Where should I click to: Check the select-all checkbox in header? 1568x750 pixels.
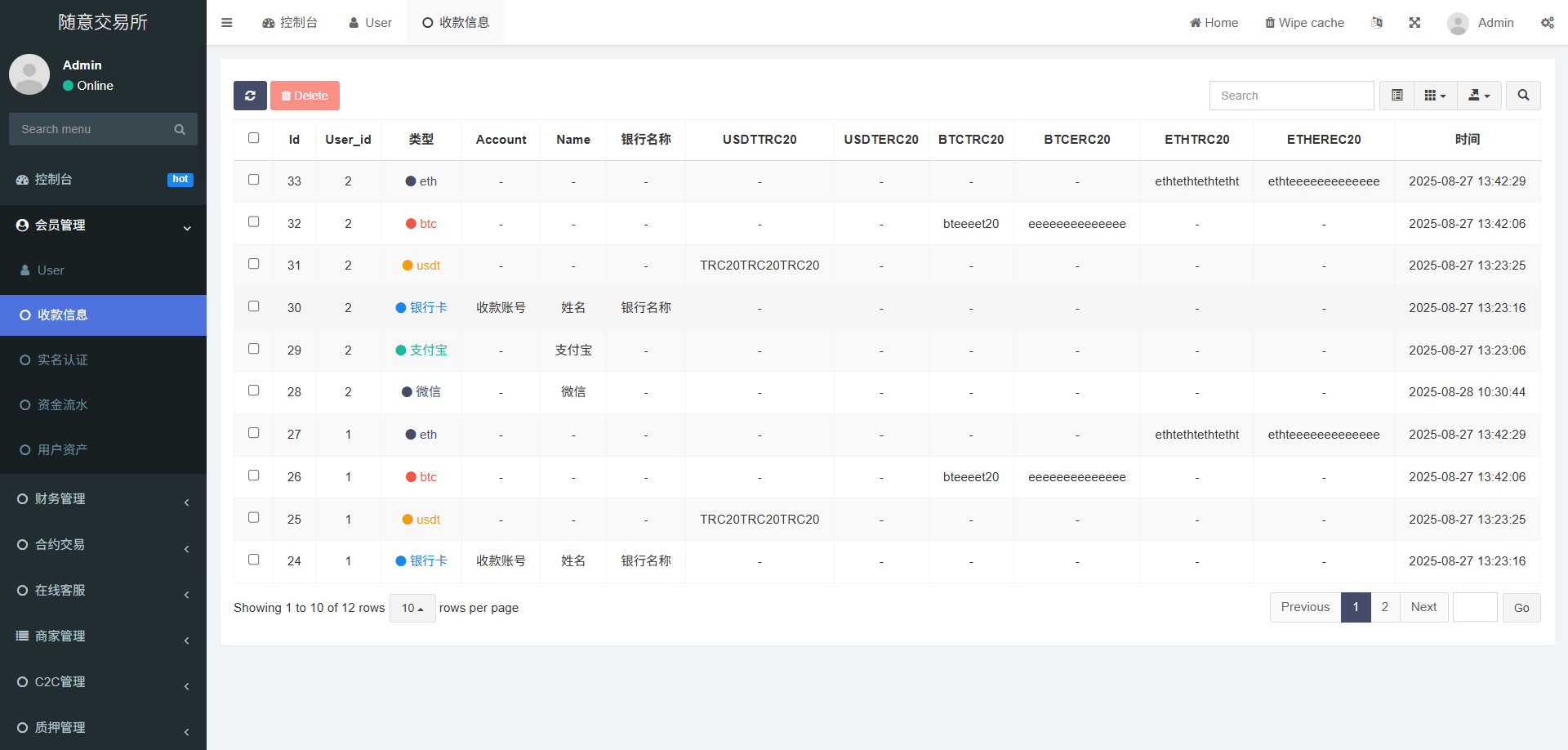pos(254,138)
